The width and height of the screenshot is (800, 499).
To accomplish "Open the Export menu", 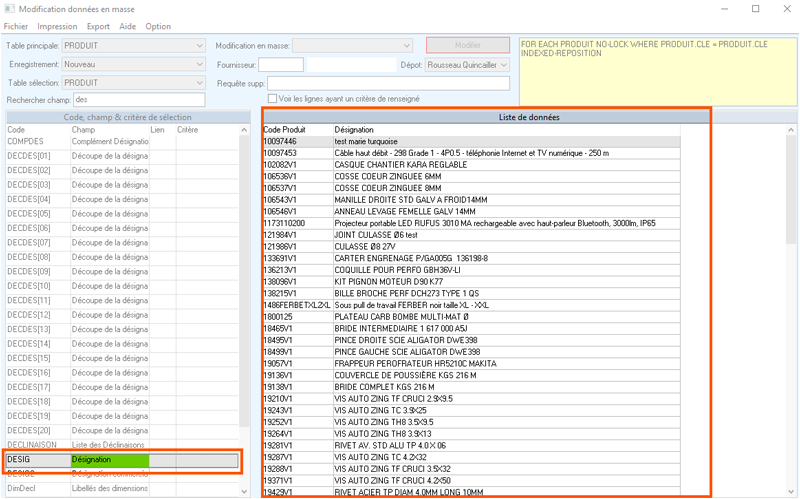I will 98,27.
